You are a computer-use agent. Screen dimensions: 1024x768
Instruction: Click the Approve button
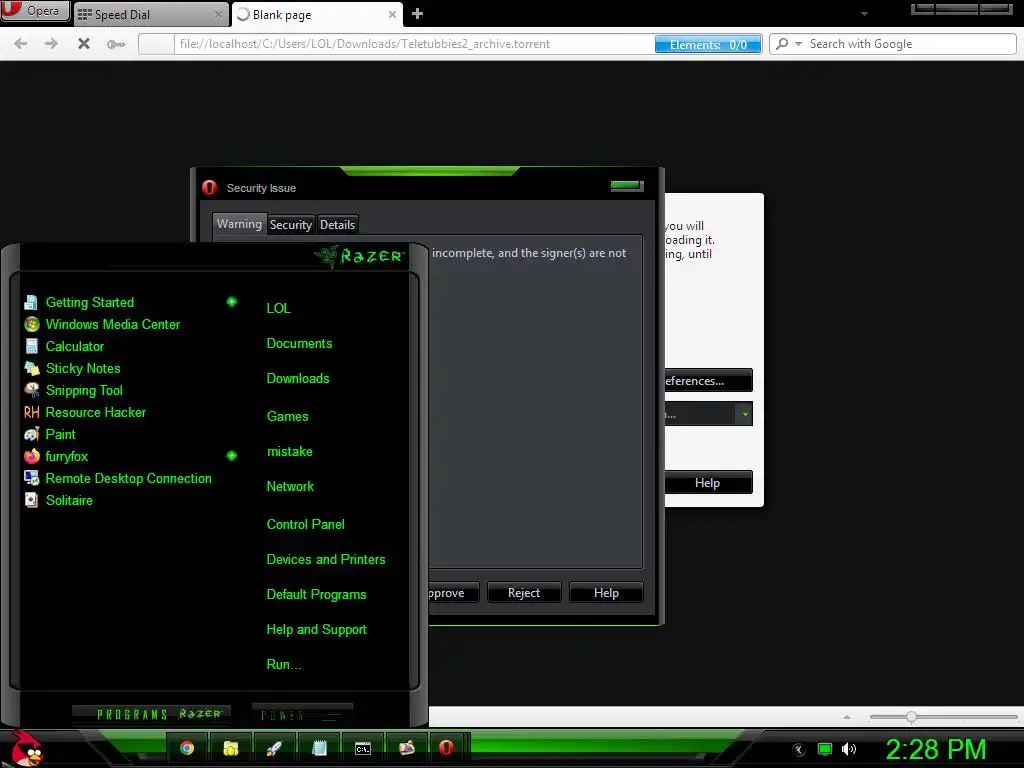tap(453, 593)
